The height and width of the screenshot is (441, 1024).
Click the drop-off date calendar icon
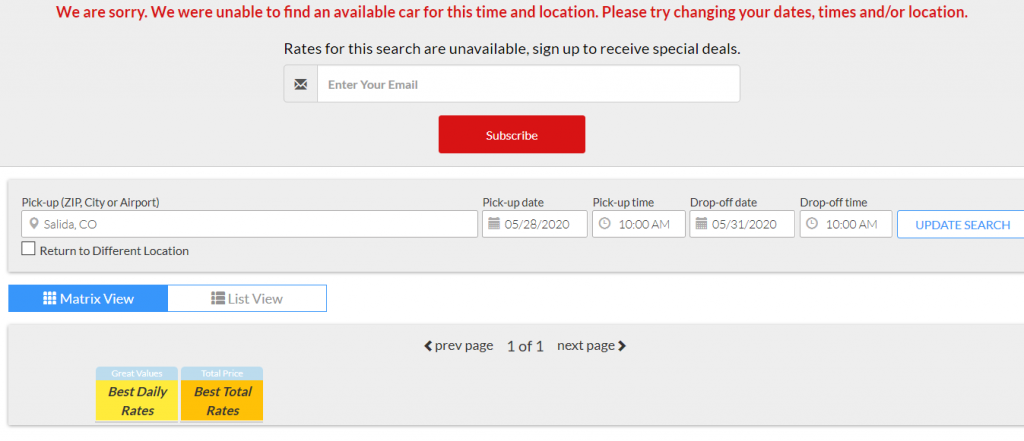click(701, 225)
